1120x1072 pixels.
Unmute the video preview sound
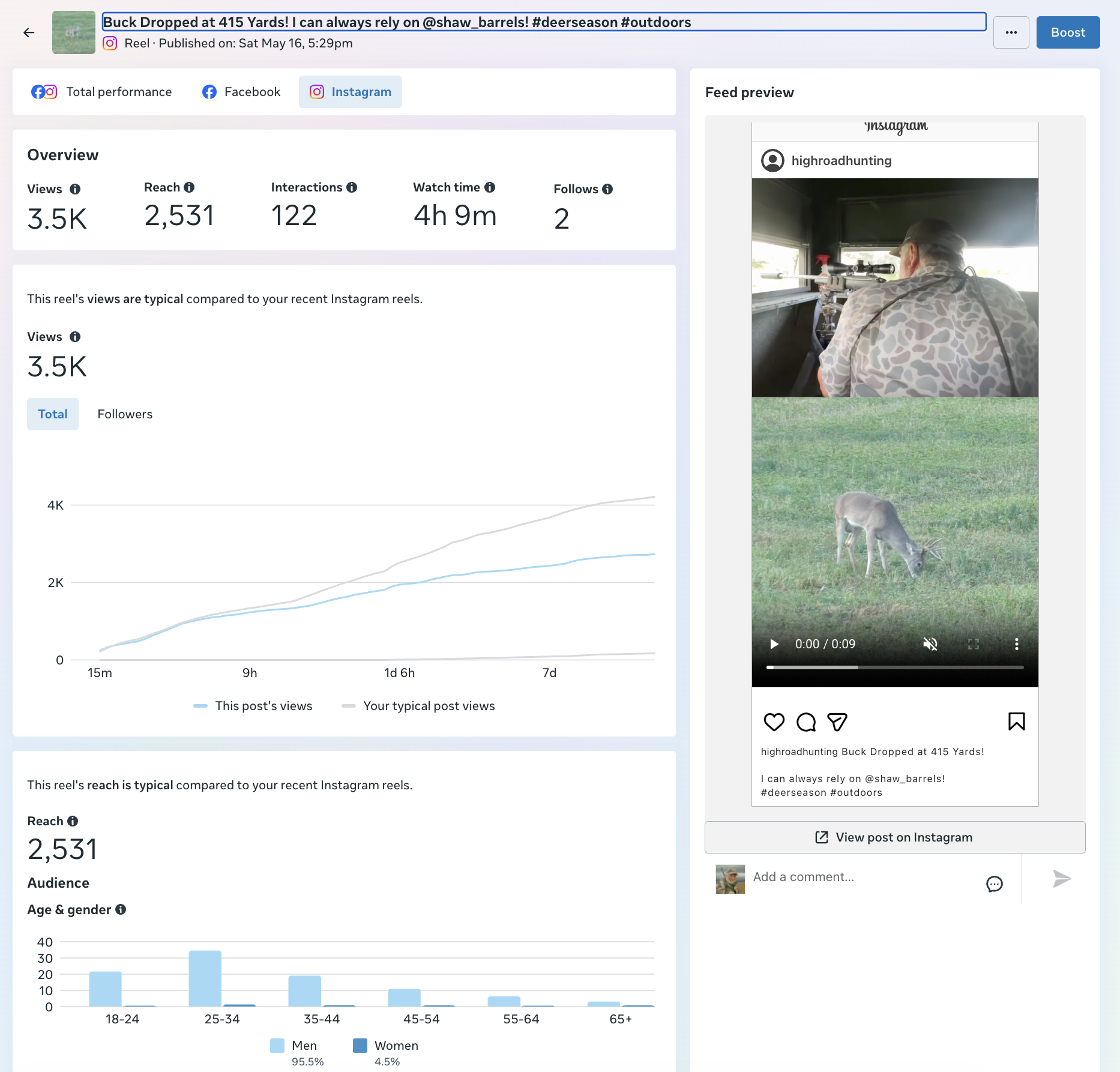coord(930,644)
